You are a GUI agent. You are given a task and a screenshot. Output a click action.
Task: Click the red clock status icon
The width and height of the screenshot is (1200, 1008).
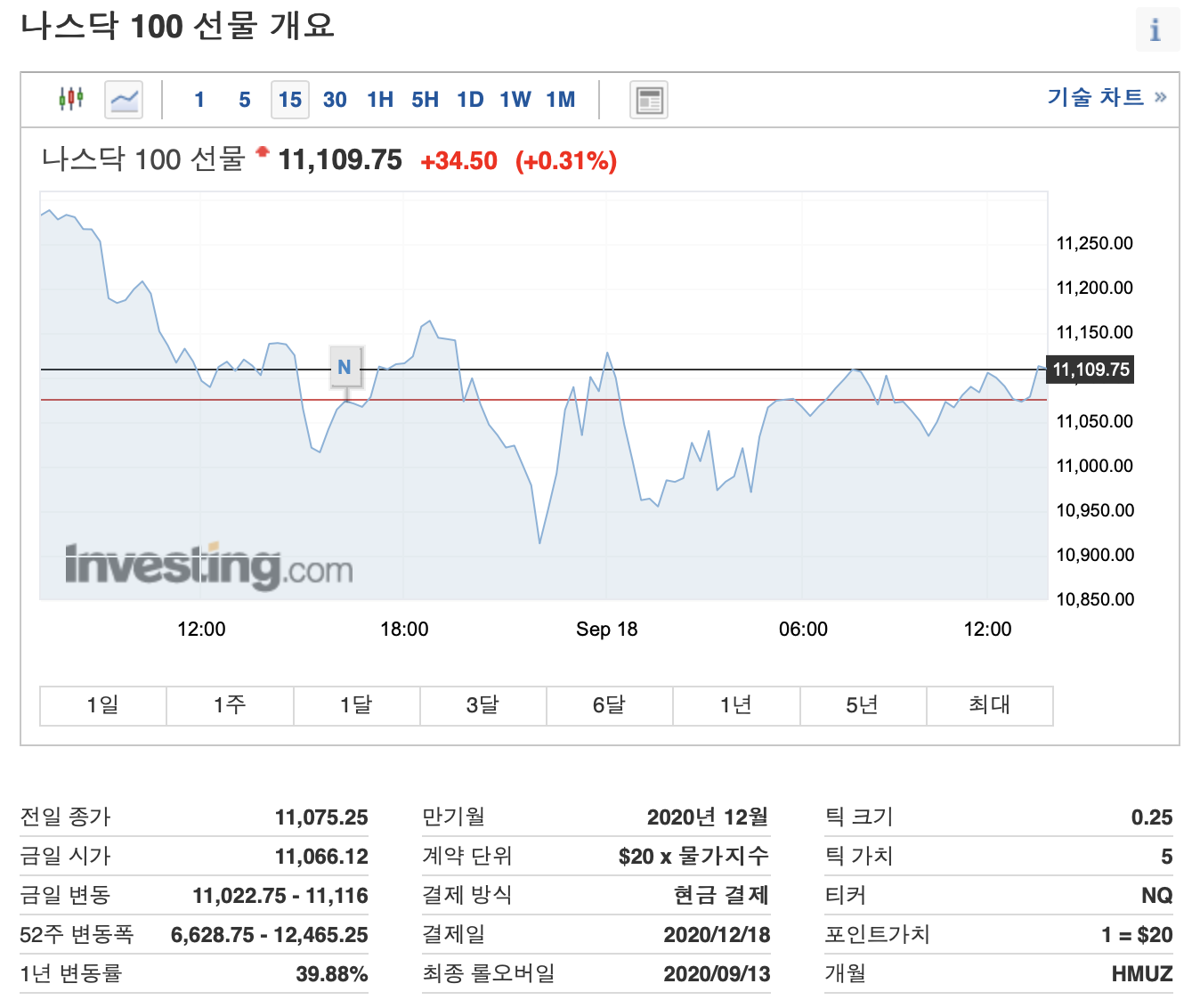262,152
